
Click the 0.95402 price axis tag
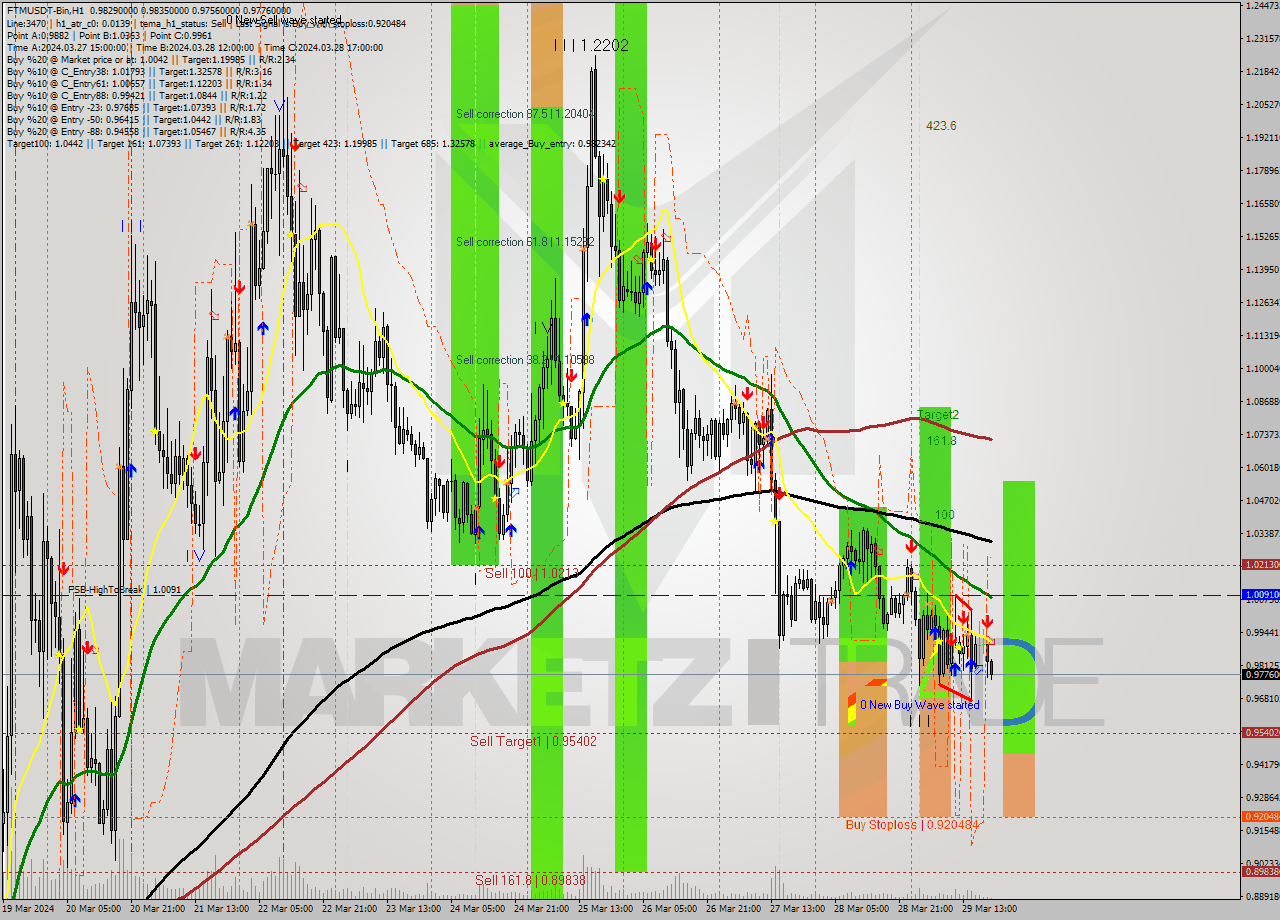(1260, 733)
